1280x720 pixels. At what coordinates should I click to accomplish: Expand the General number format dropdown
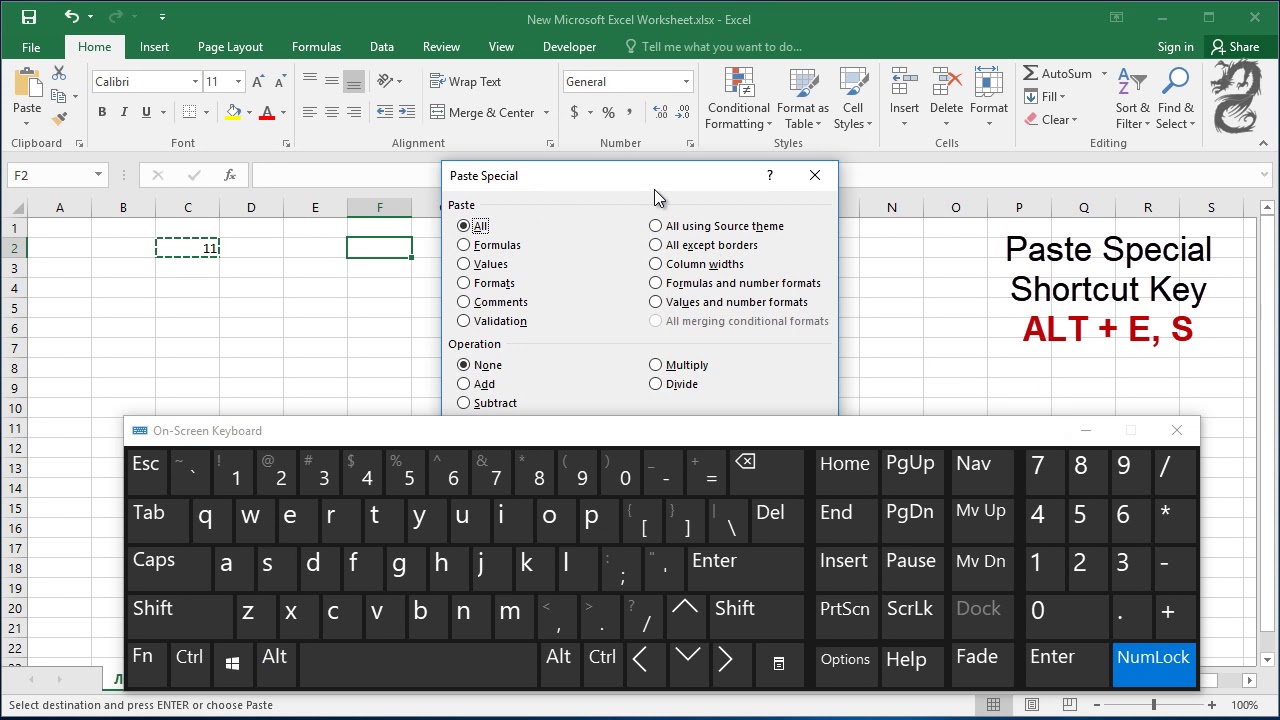(x=686, y=82)
